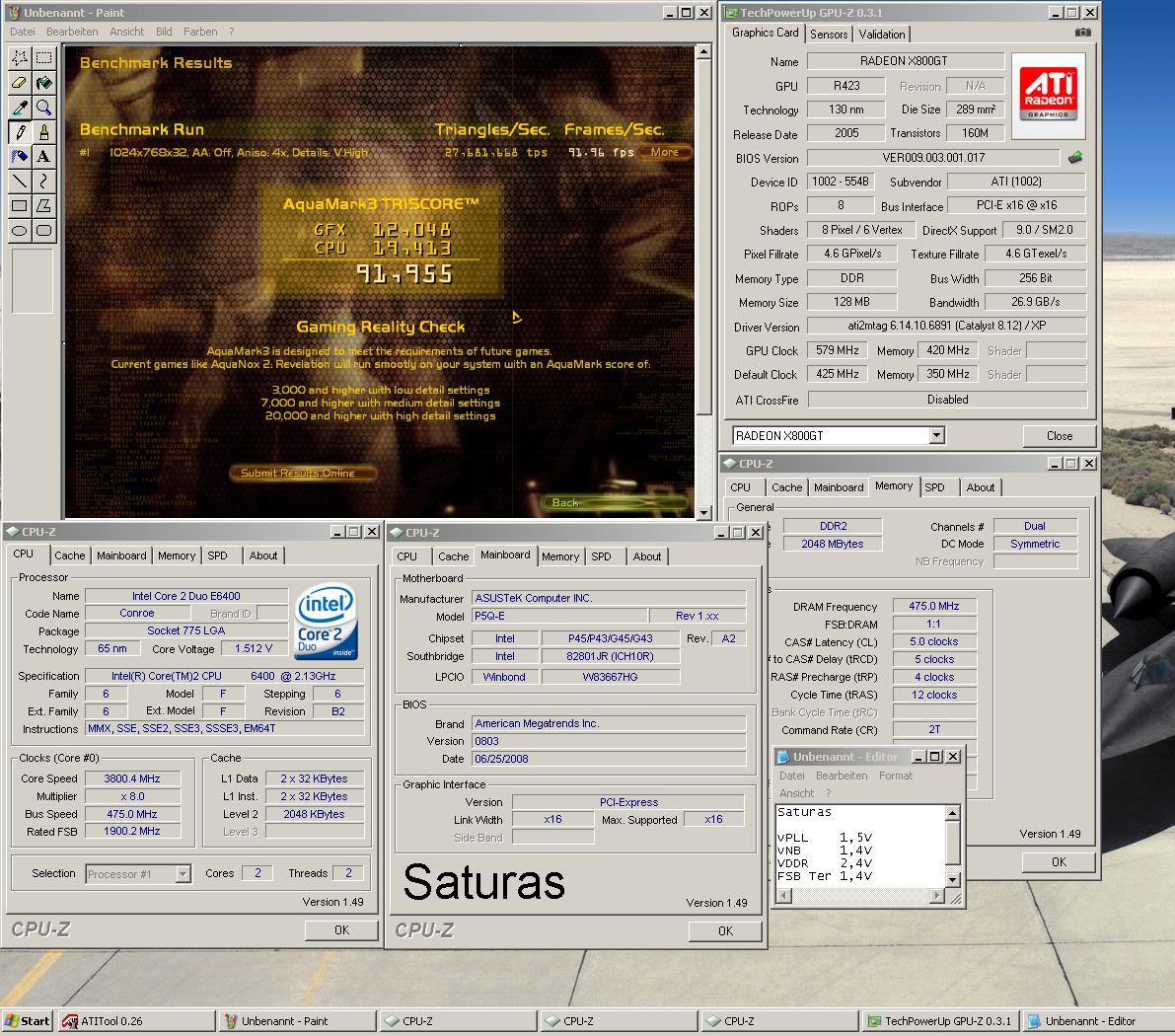Screen dimensions: 1175x1036
Task: Click the Editor vertical scrollbar down arrow
Action: [x=952, y=878]
